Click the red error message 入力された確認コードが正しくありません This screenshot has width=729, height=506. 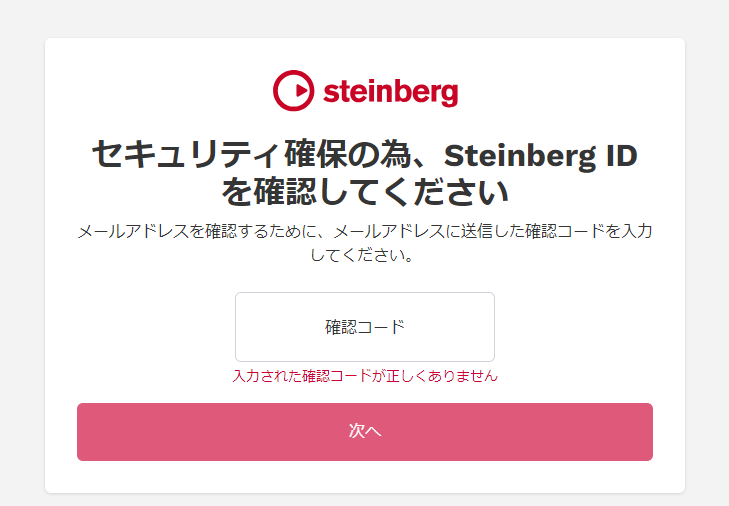[365, 376]
